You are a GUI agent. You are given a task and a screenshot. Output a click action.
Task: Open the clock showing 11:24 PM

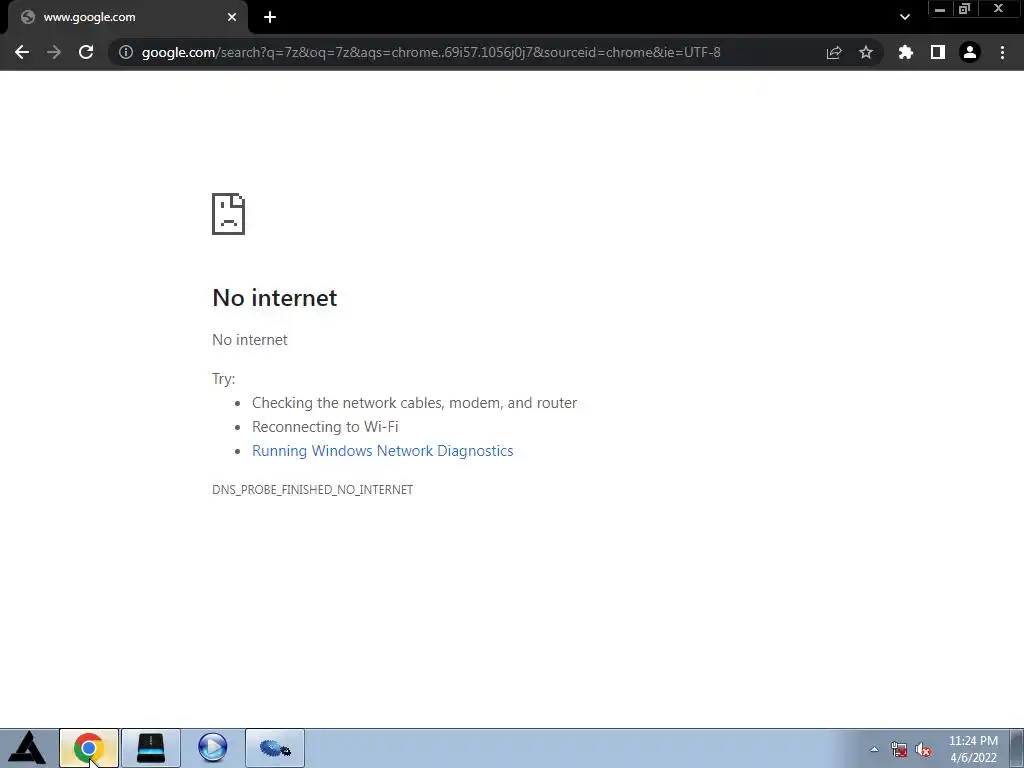(x=973, y=749)
